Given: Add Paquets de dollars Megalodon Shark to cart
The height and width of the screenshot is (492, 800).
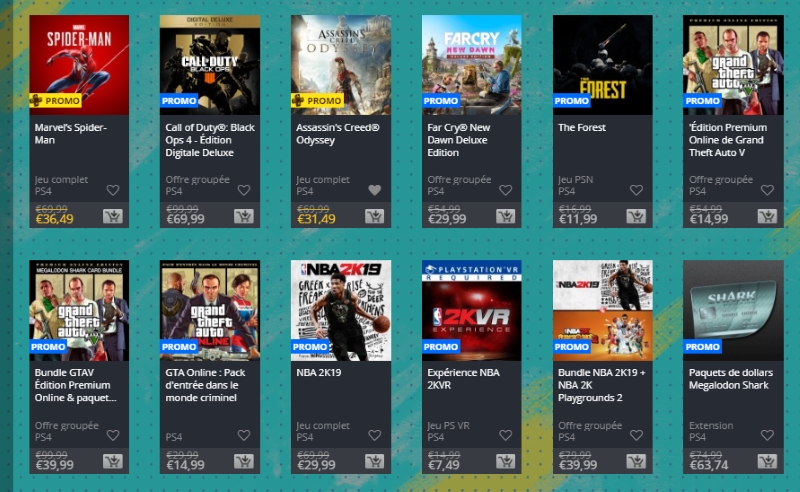Looking at the screenshot, I should point(767,462).
